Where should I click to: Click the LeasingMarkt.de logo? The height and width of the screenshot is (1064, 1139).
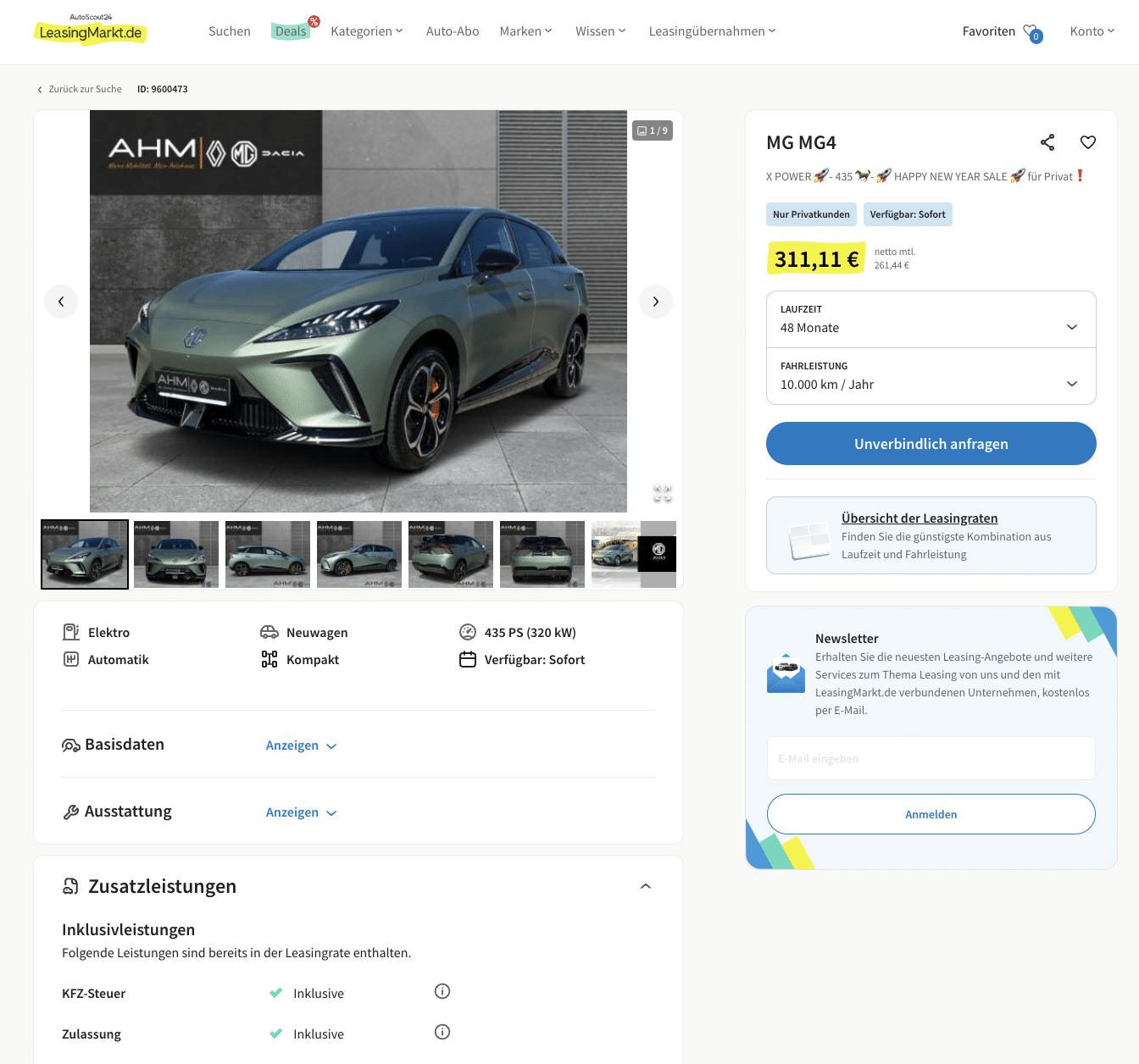pyautogui.click(x=90, y=30)
